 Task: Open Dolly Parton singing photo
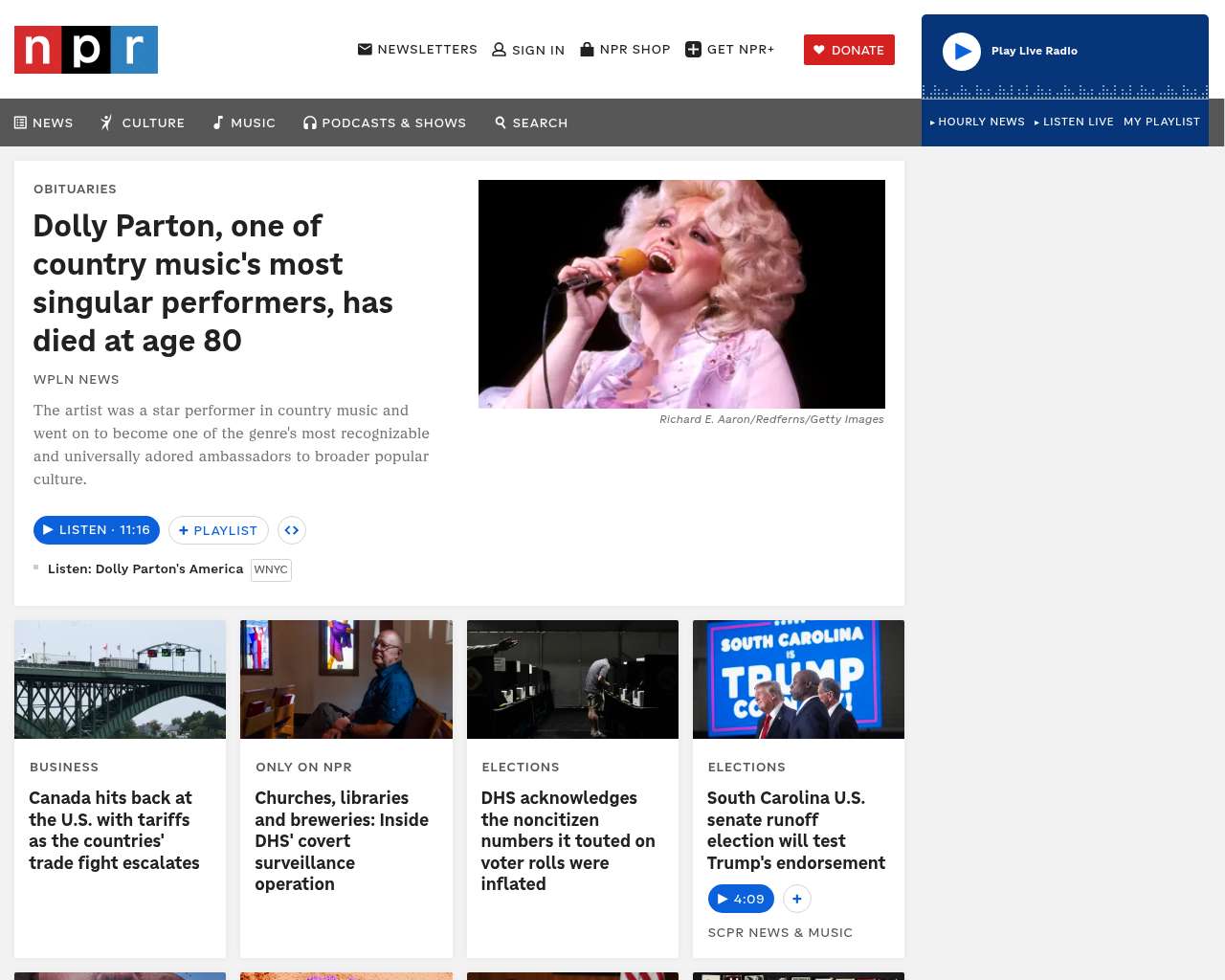pos(681,294)
